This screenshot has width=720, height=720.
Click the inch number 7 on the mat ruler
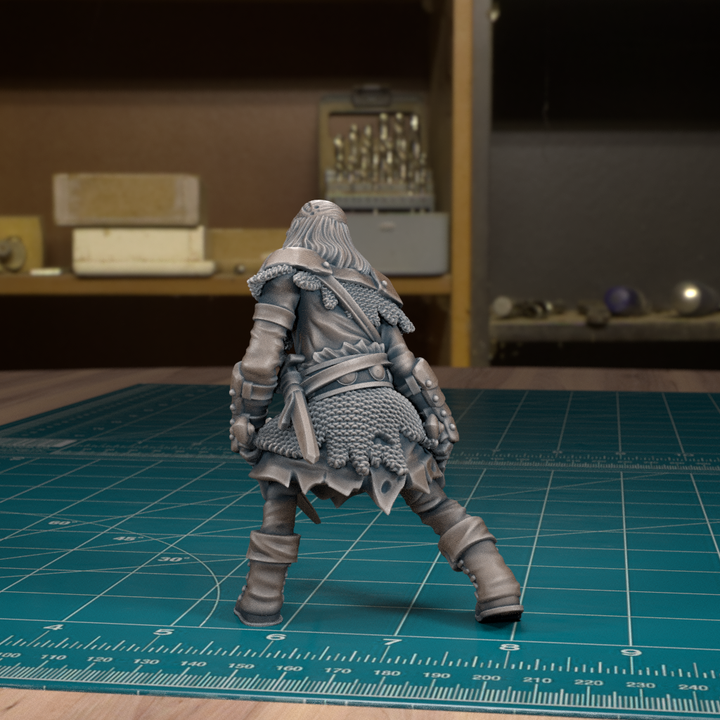[x=391, y=642]
